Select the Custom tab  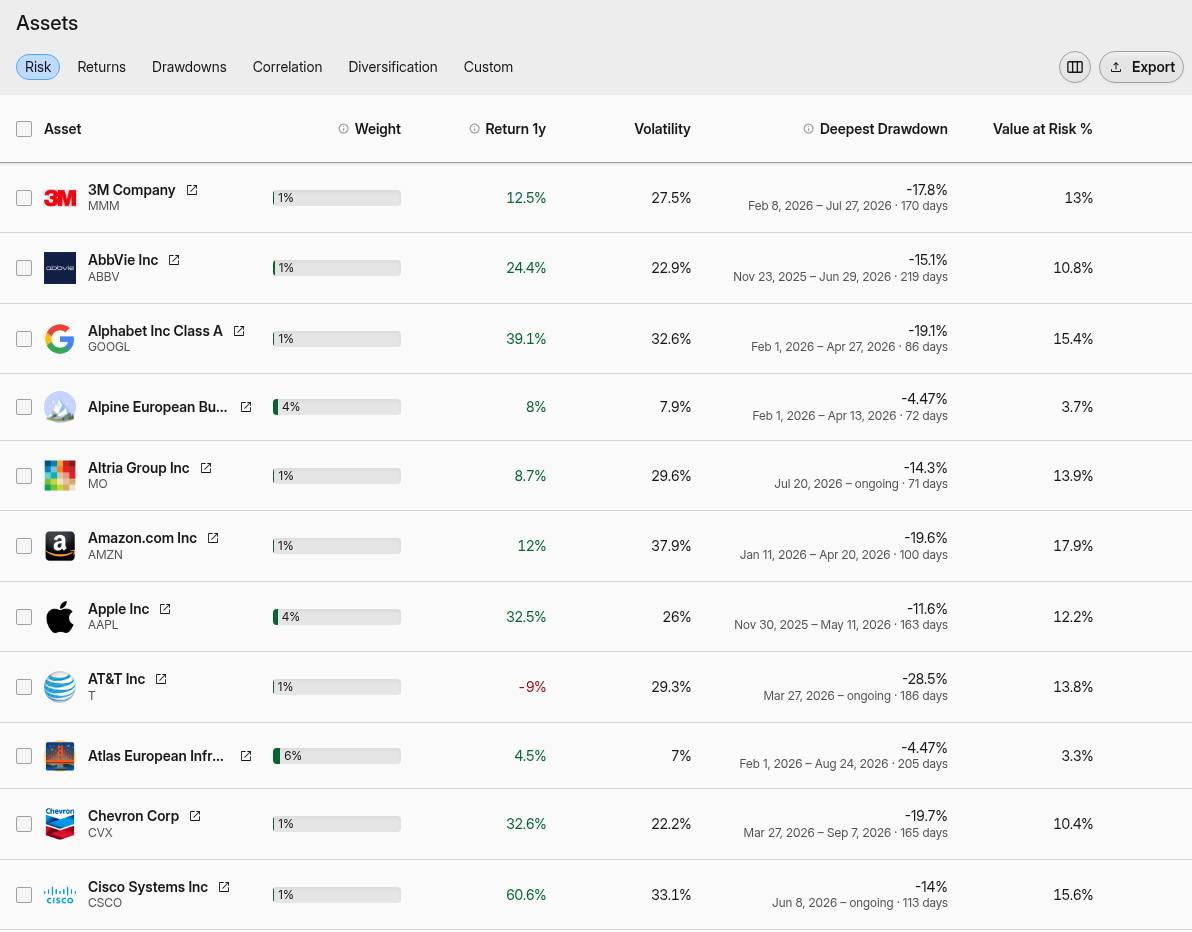pyautogui.click(x=488, y=67)
